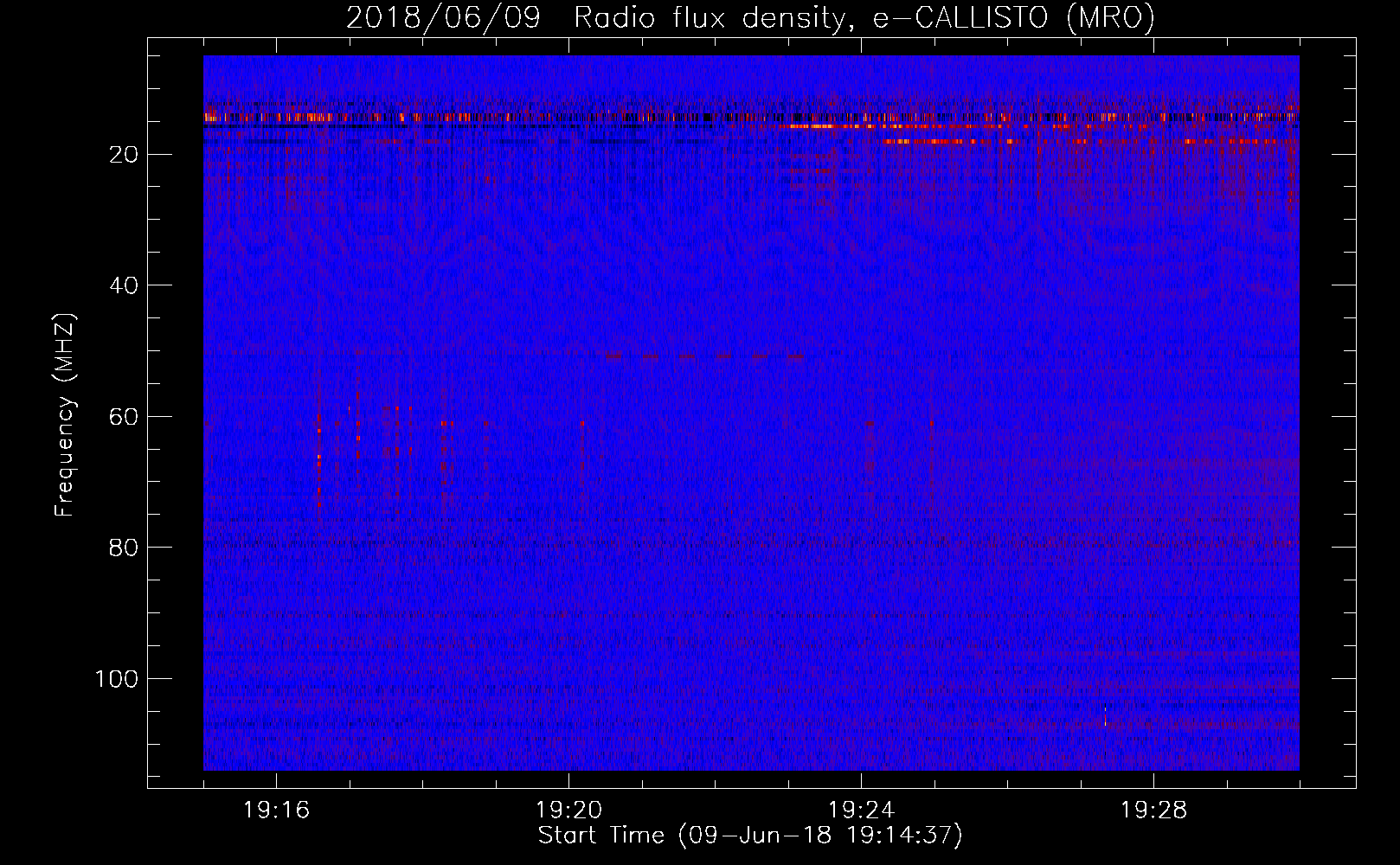This screenshot has height=865, width=1400.
Task: Click the 60 frequency tick label
Action: (125, 417)
